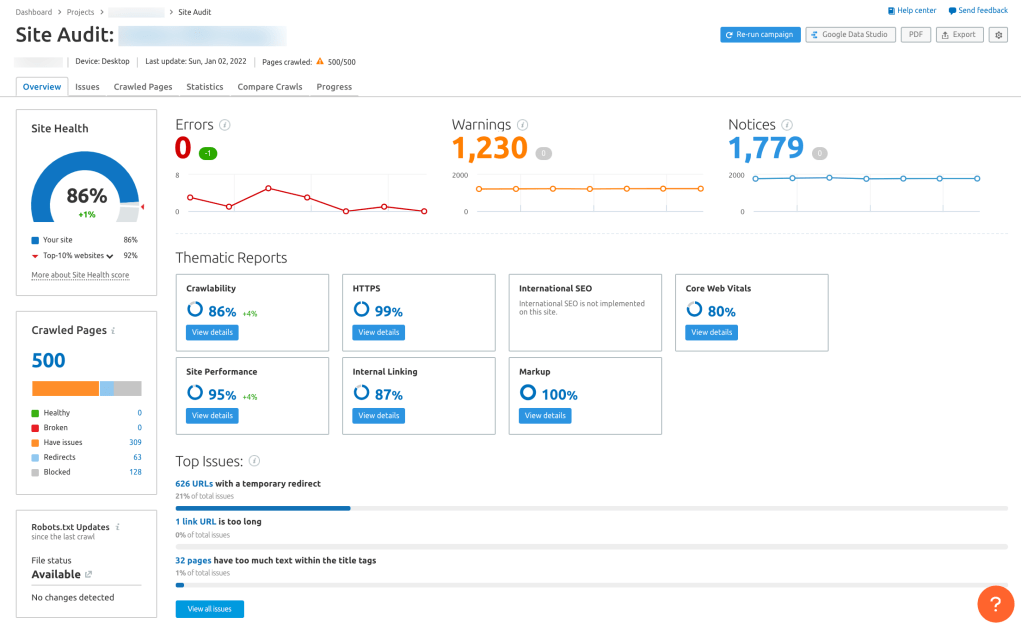This screenshot has width=1021, height=630.
Task: Open the campaign settings gear menu
Action: point(997,33)
